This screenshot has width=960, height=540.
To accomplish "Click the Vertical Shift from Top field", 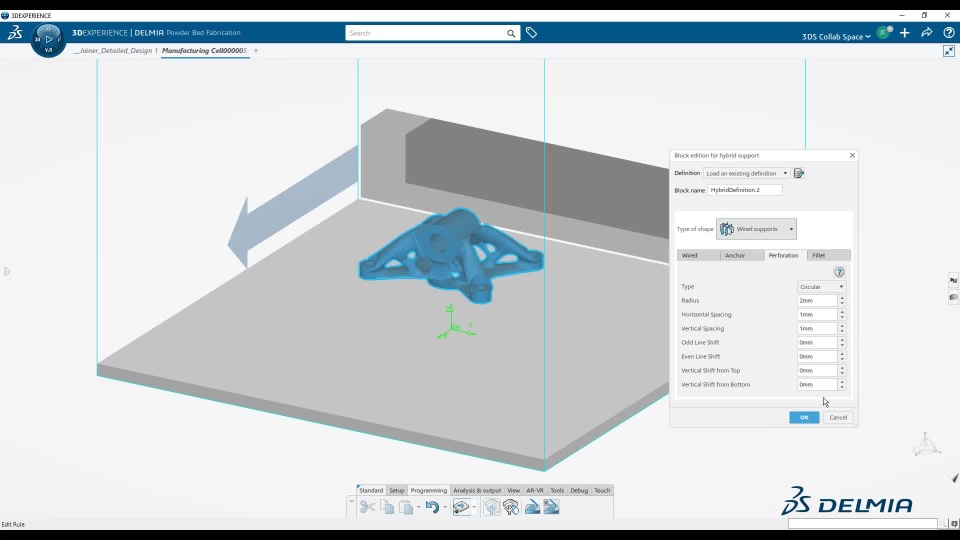I will point(817,371).
